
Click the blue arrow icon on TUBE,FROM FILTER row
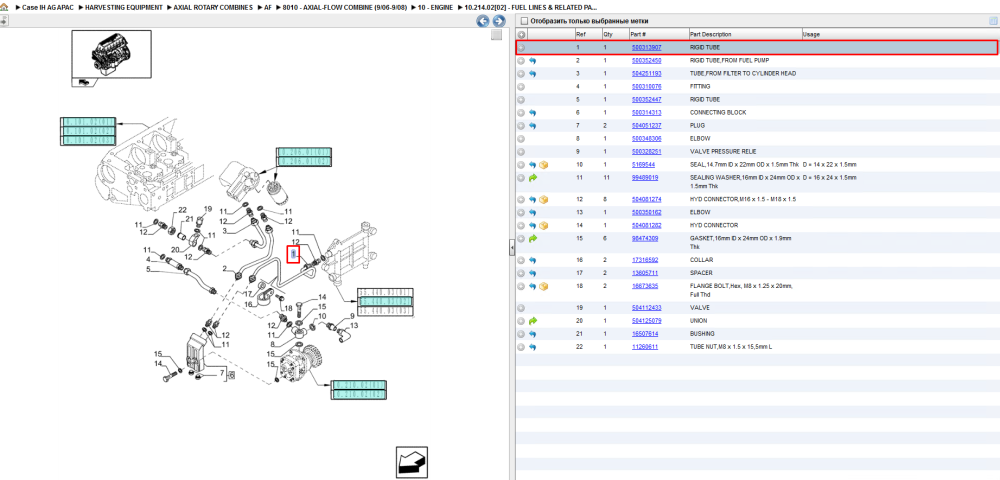pyautogui.click(x=533, y=74)
